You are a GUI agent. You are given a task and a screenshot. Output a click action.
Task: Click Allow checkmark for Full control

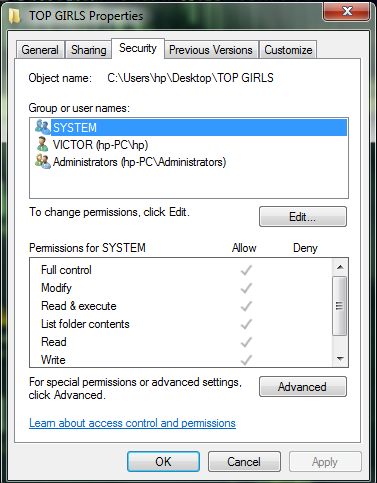pyautogui.click(x=246, y=270)
